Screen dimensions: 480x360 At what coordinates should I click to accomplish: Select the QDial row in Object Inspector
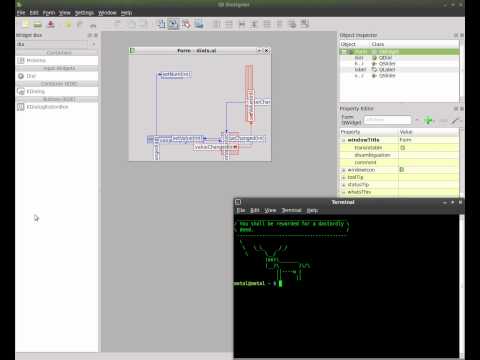click(x=399, y=58)
